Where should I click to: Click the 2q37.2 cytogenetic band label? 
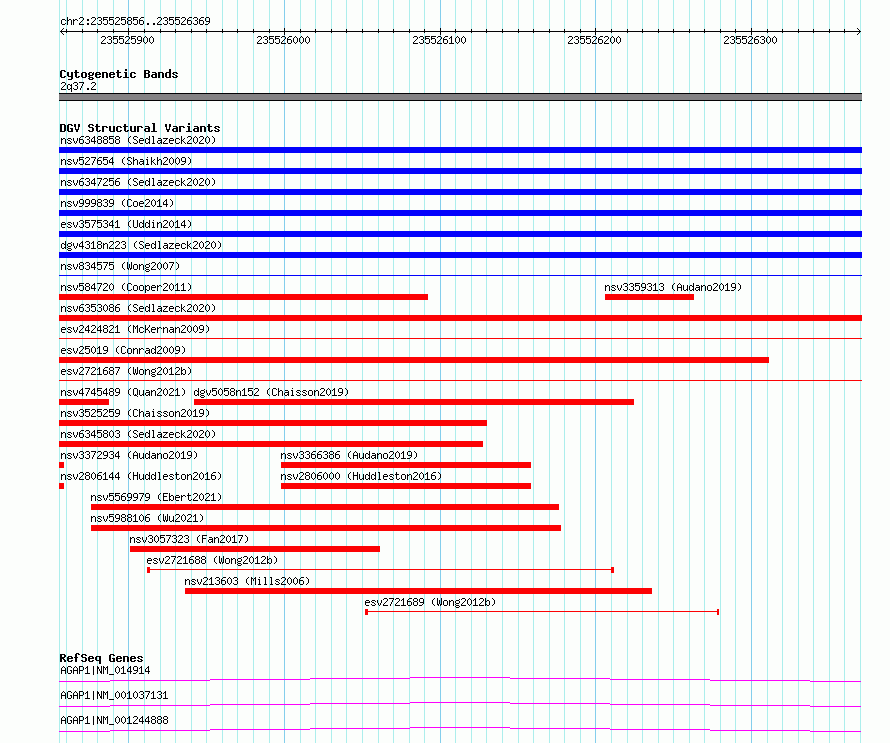tap(78, 86)
